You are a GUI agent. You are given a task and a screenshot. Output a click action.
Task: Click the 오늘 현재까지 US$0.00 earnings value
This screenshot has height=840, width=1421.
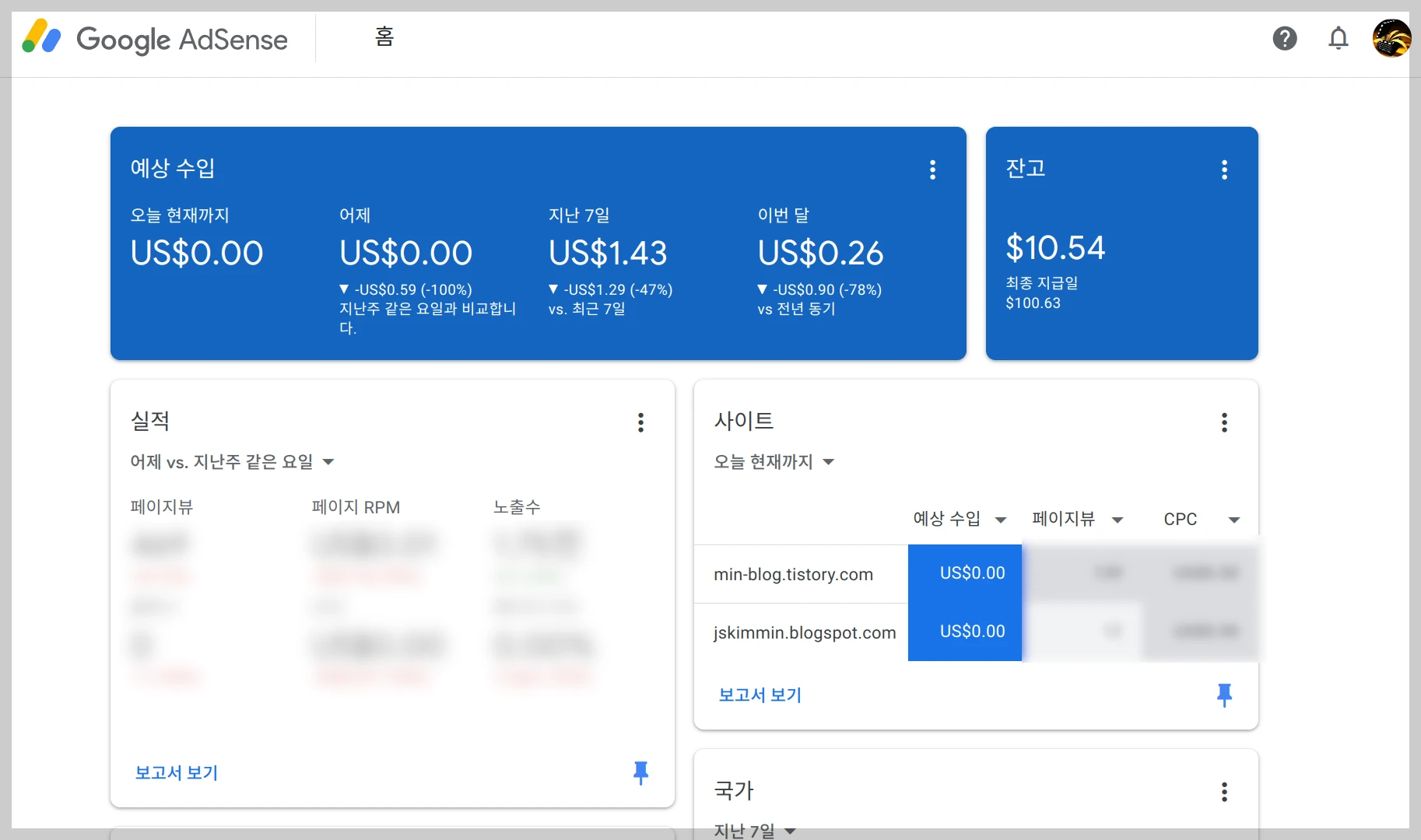click(197, 253)
